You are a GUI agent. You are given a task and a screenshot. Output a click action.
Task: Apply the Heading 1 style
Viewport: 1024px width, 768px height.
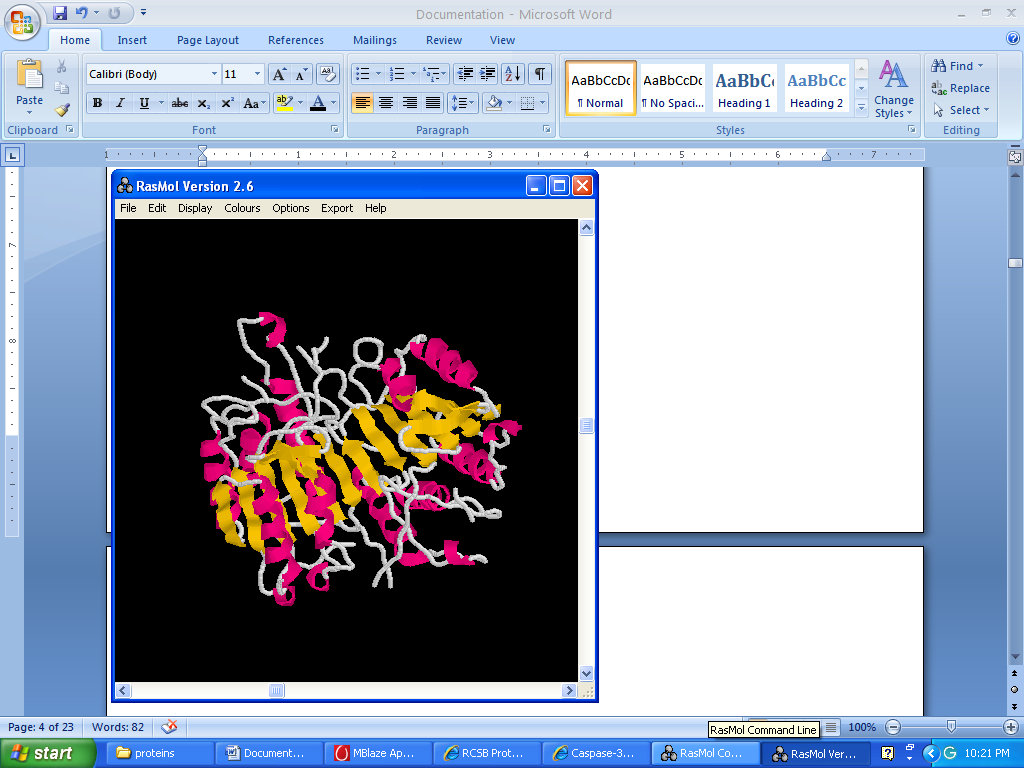coord(744,88)
